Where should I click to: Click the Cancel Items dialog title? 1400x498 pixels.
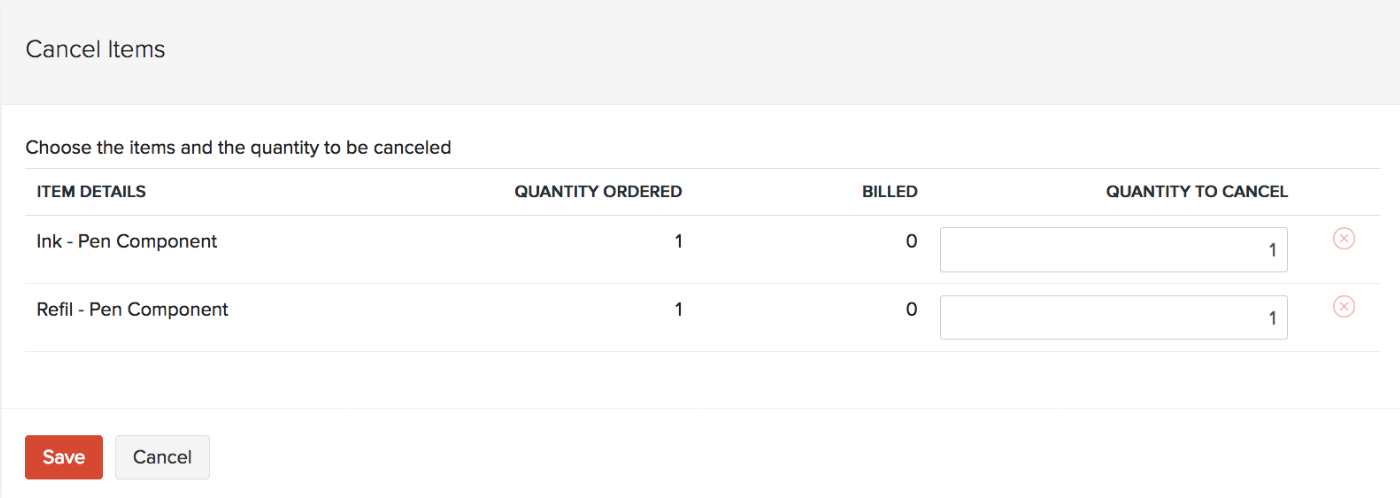pos(95,49)
